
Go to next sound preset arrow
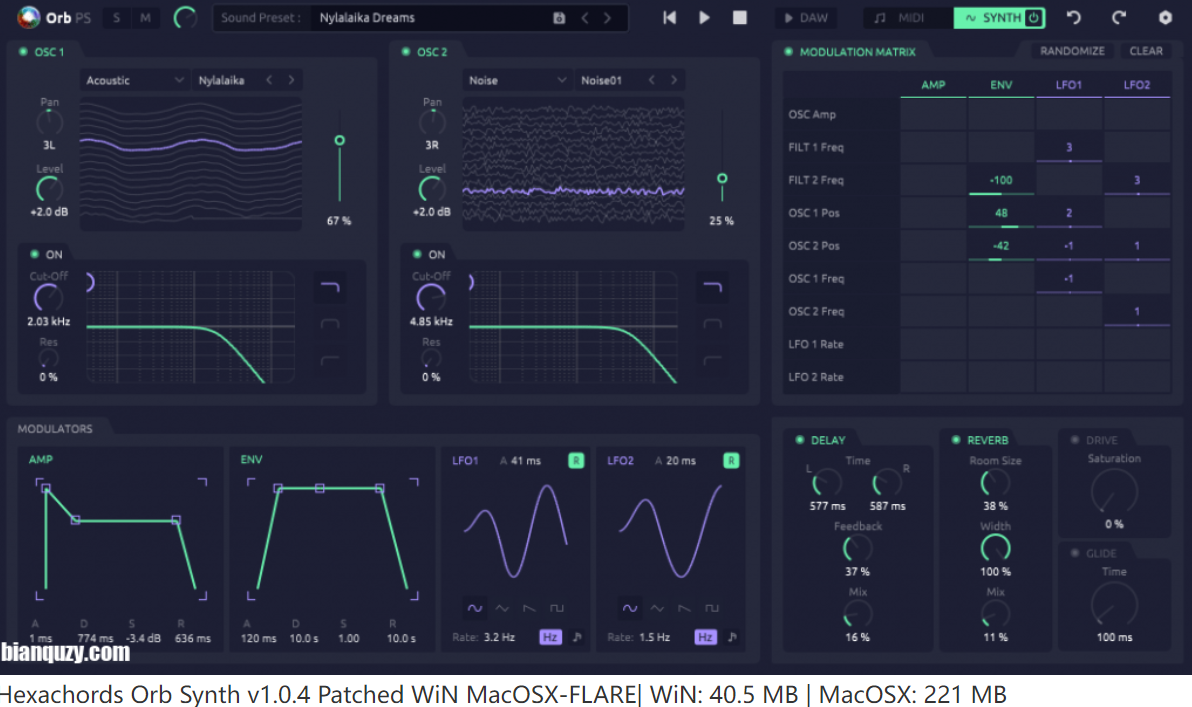click(x=607, y=18)
